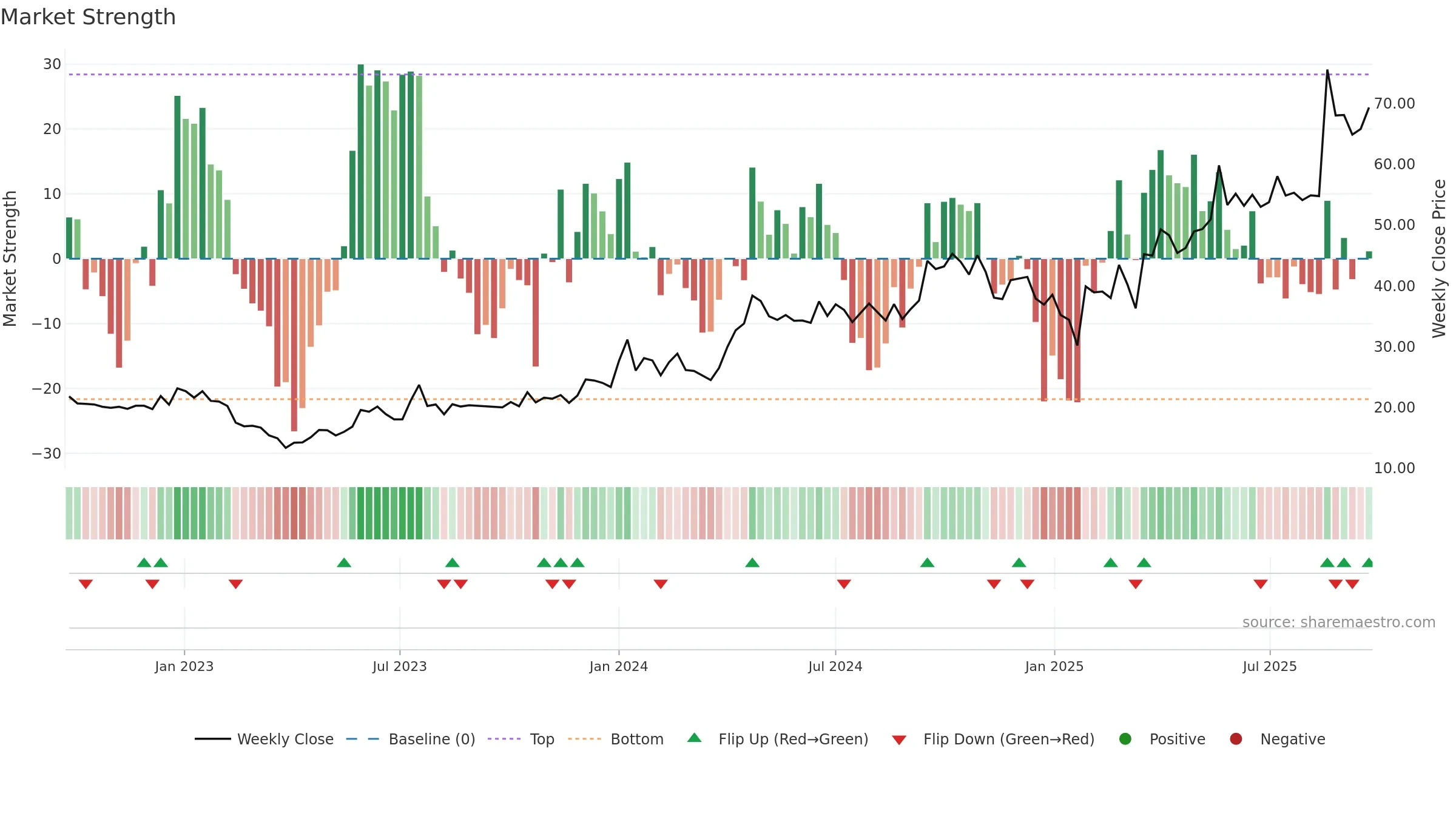Click the Weekly Close Price axis title
The image size is (1456, 819).
tap(1439, 258)
